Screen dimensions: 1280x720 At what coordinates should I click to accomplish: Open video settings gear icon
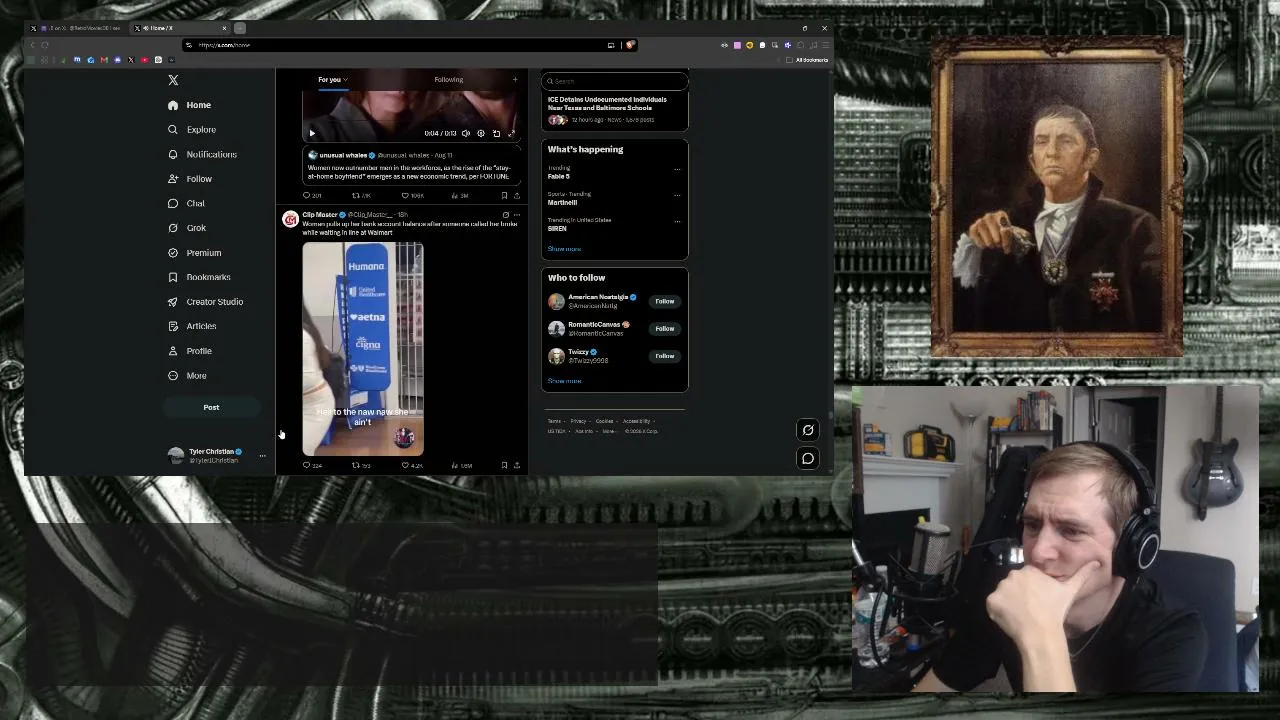coord(480,133)
